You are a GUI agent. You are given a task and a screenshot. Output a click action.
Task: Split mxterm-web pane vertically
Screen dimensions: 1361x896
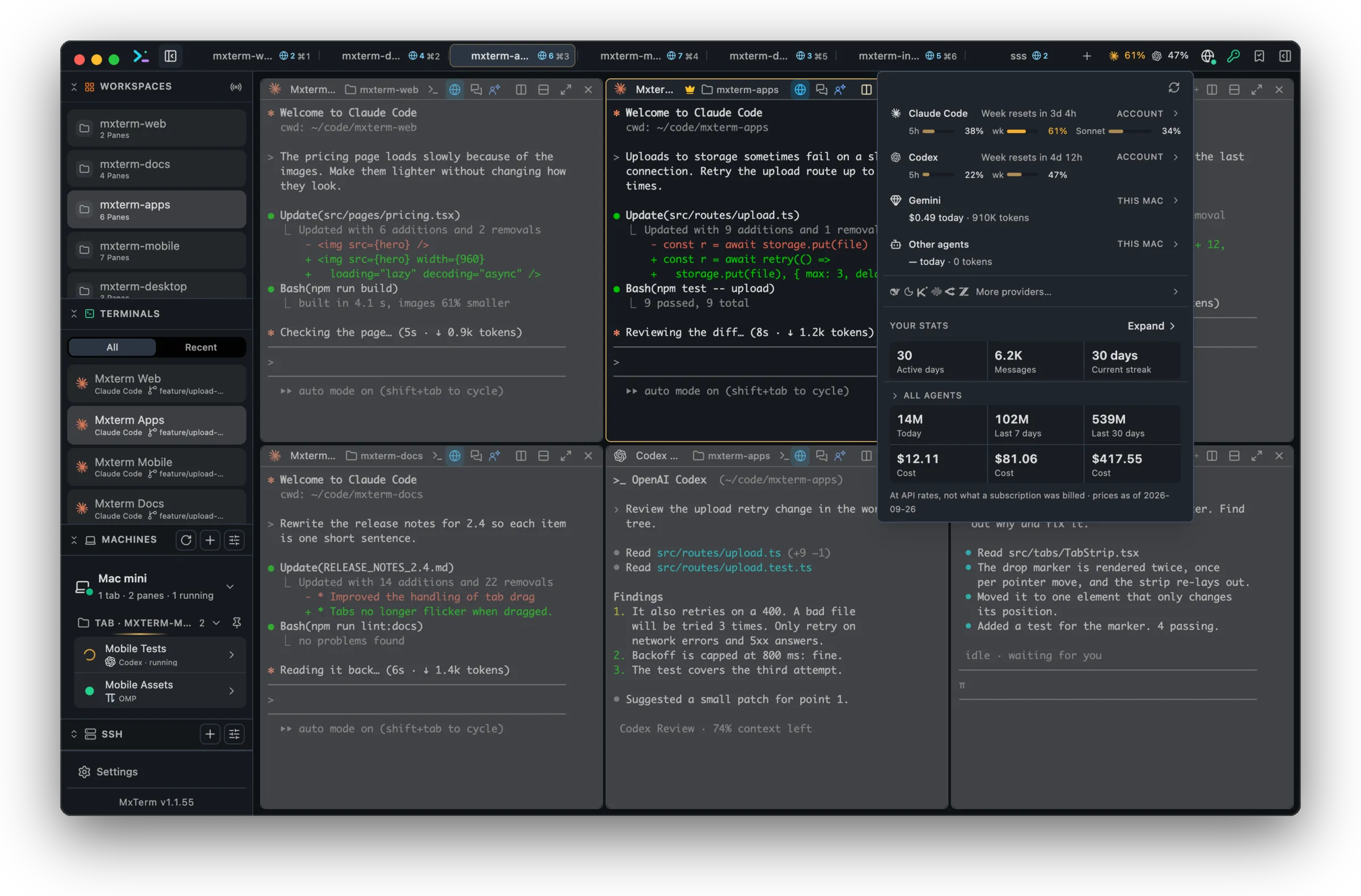point(521,89)
